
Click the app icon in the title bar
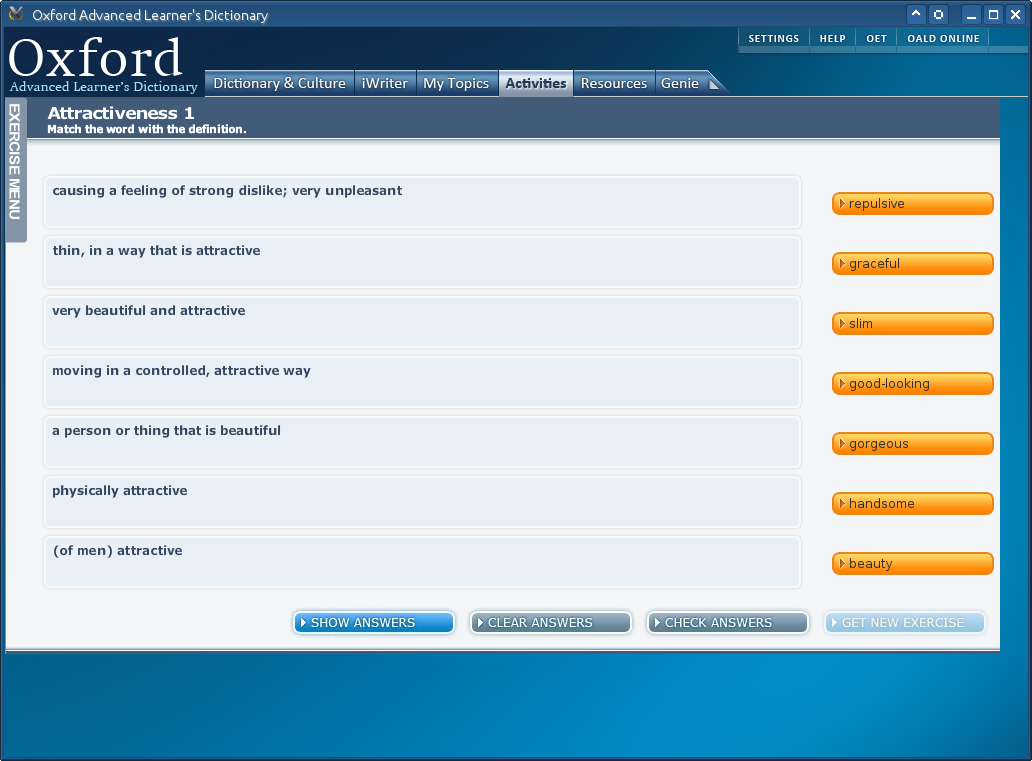click(x=16, y=14)
